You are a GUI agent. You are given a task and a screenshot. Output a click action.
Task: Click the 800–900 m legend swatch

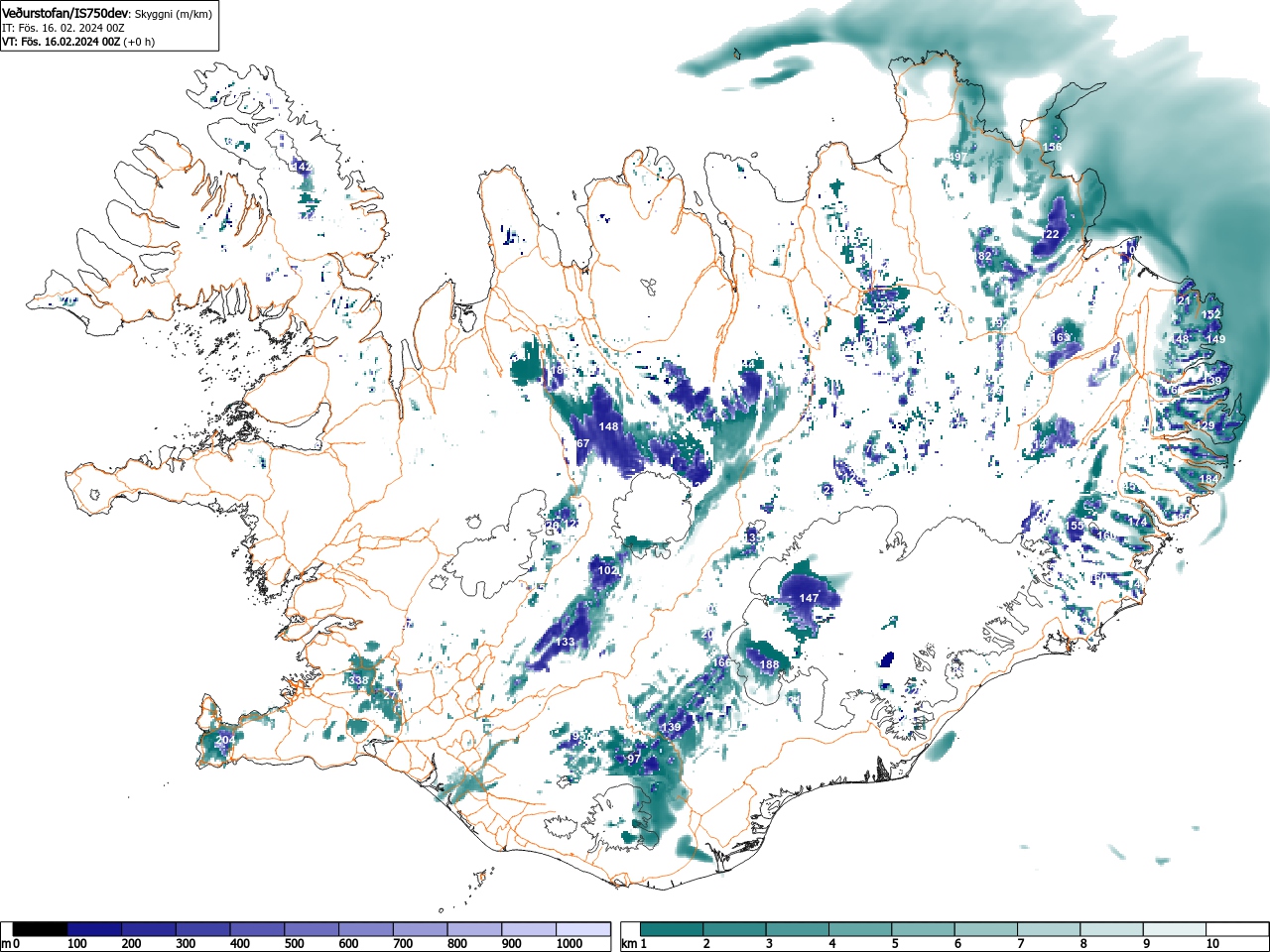tap(474, 929)
